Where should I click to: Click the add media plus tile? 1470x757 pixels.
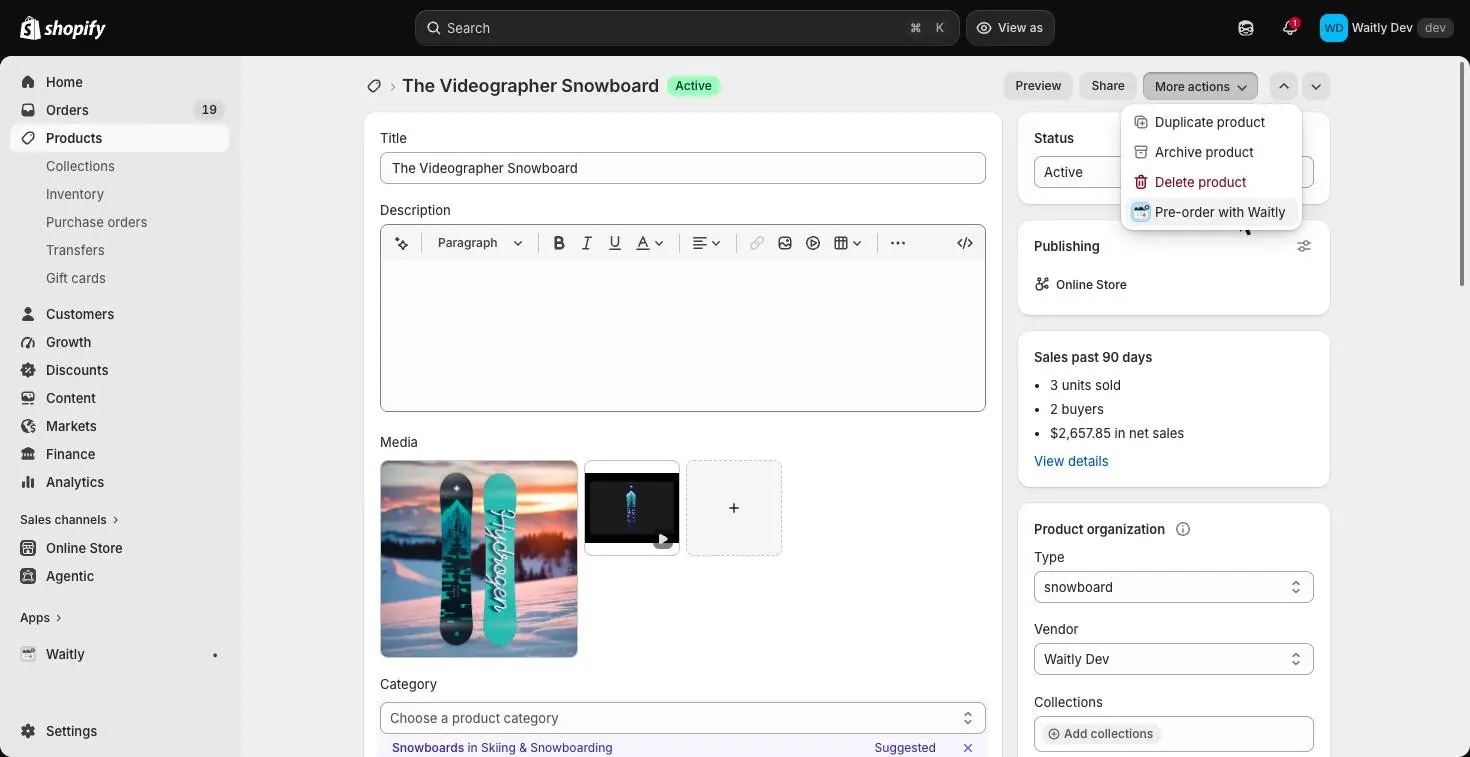click(x=734, y=508)
